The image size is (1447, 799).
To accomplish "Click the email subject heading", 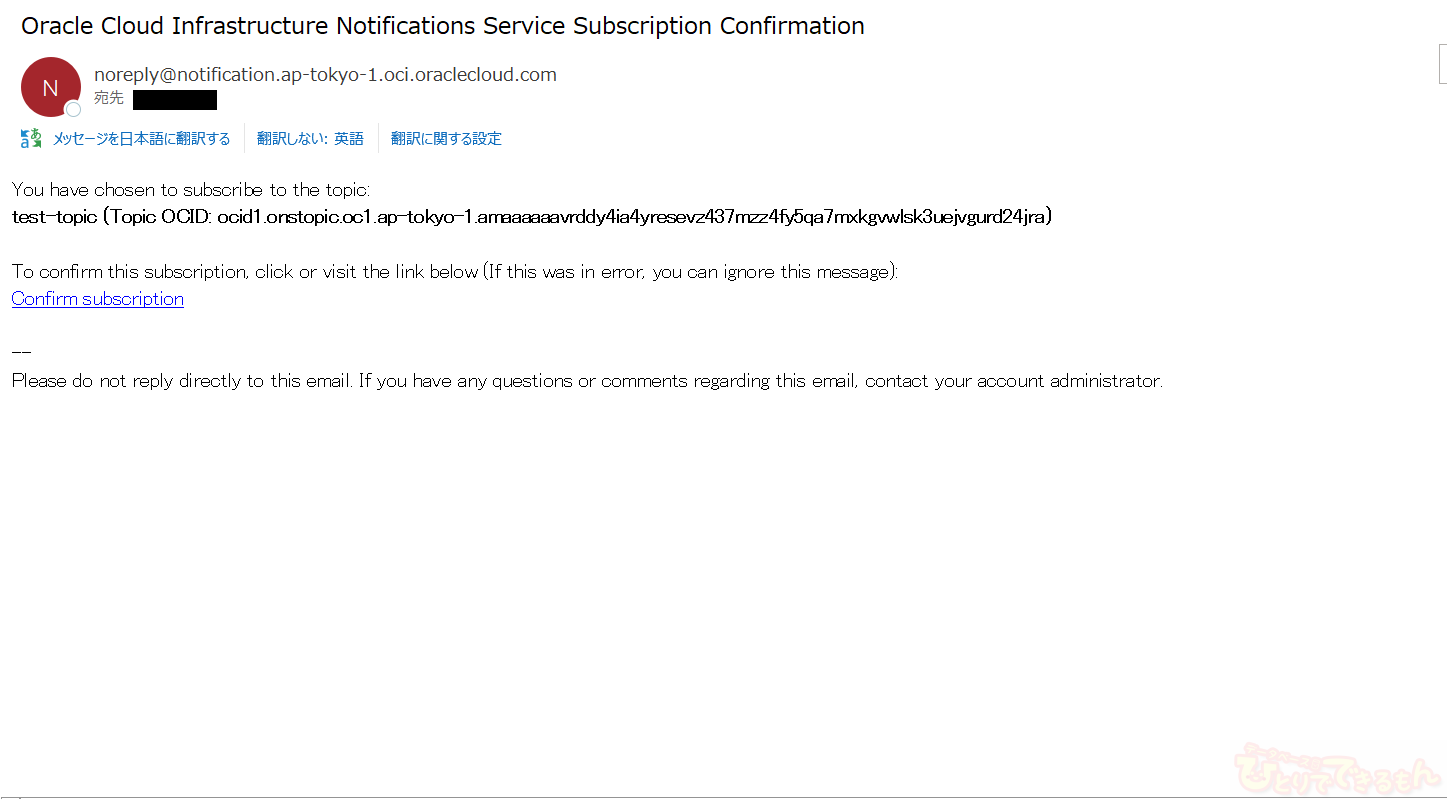I will [x=443, y=26].
